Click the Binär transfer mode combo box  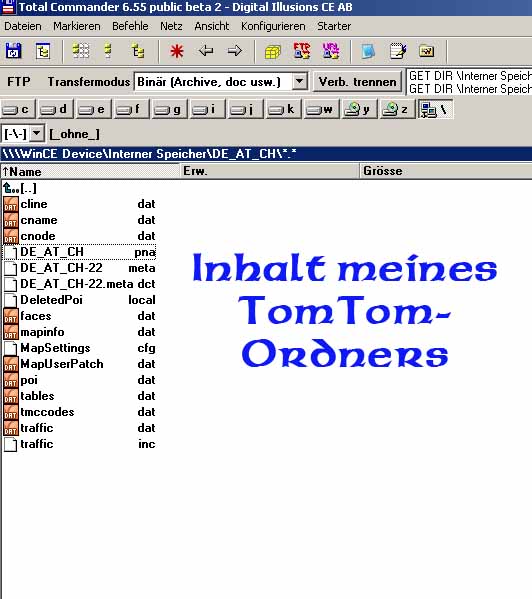pos(221,81)
